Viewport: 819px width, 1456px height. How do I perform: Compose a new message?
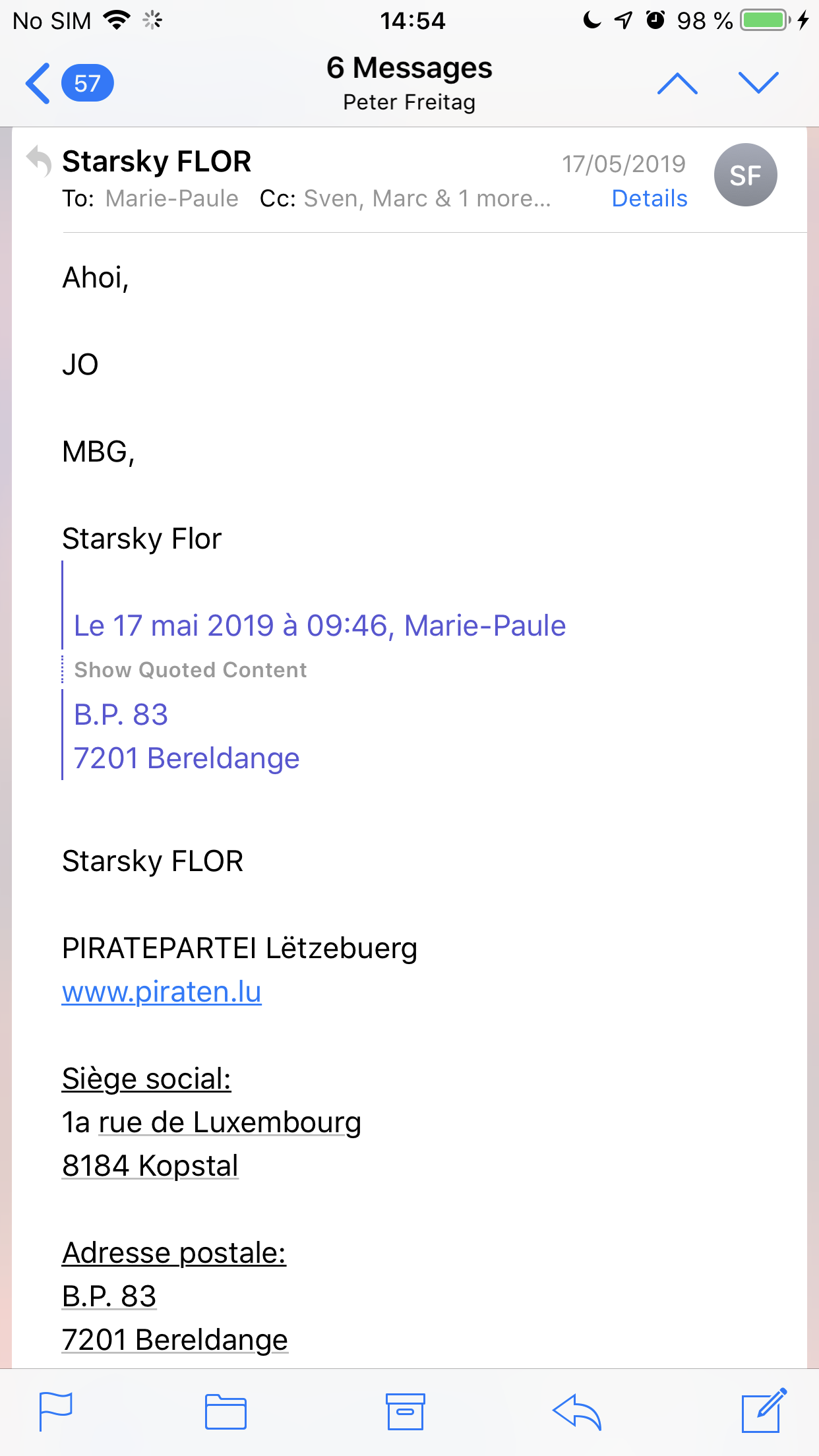(x=764, y=1410)
